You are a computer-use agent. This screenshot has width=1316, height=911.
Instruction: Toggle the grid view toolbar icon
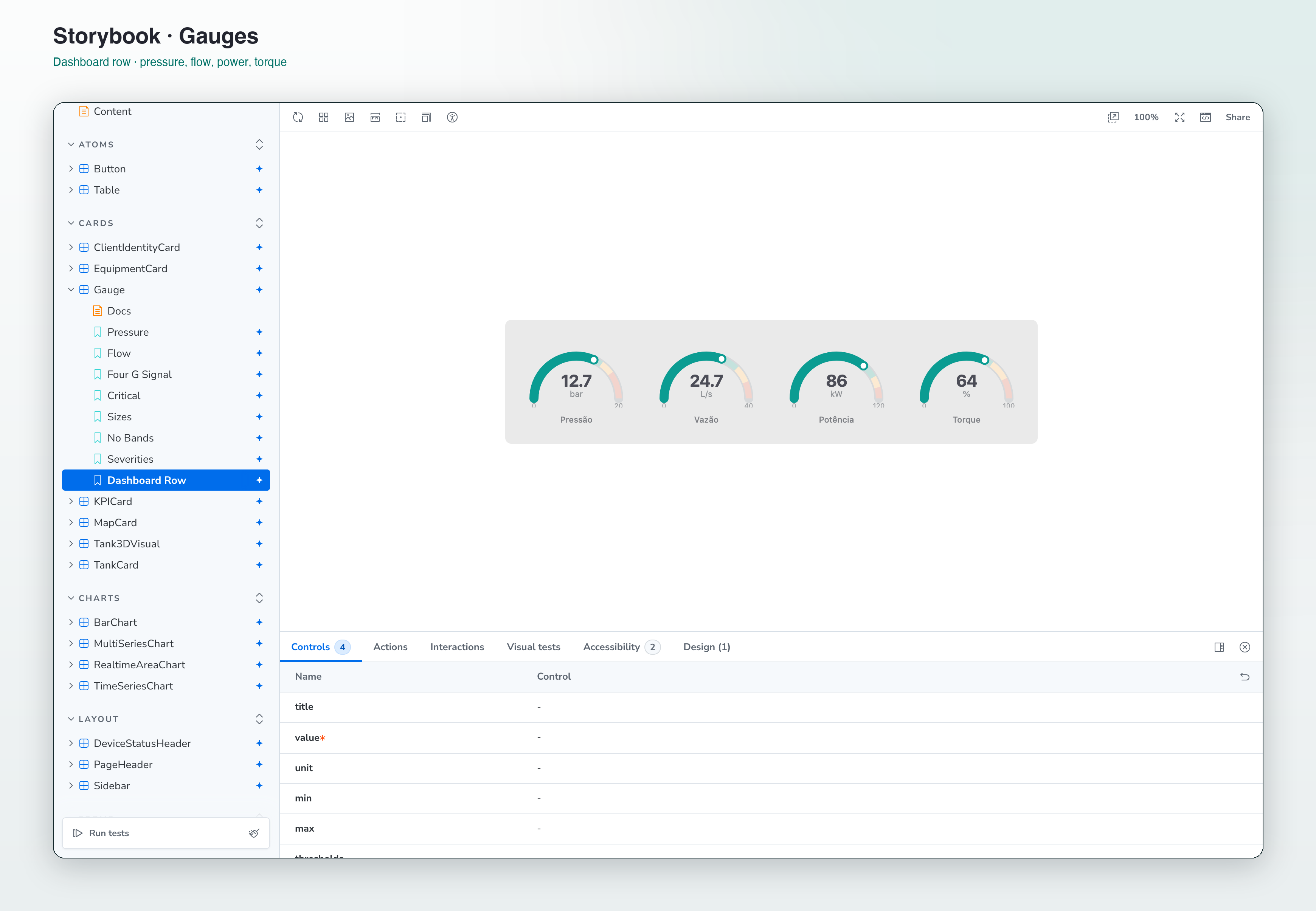(x=324, y=117)
